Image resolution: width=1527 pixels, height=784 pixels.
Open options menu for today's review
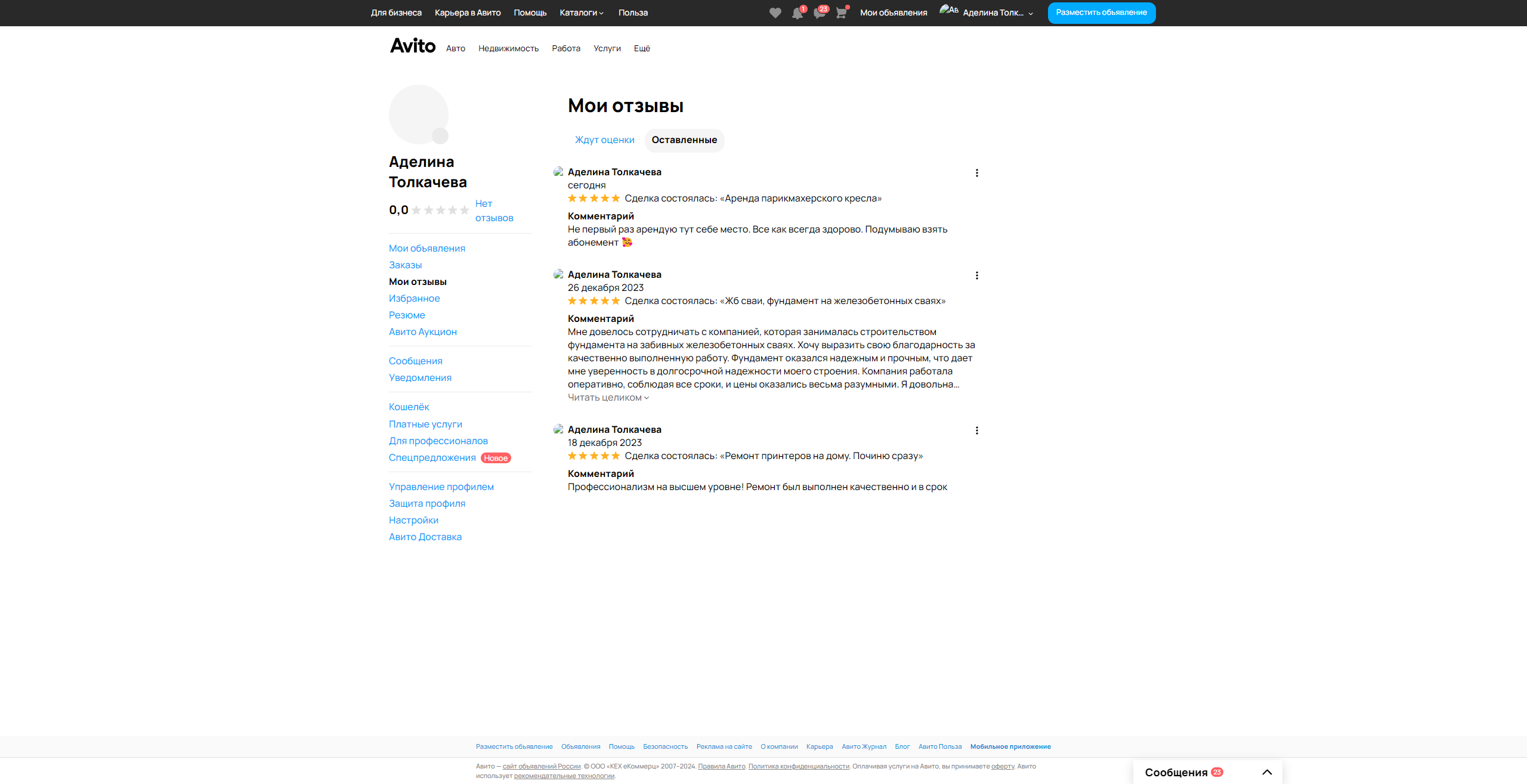976,173
